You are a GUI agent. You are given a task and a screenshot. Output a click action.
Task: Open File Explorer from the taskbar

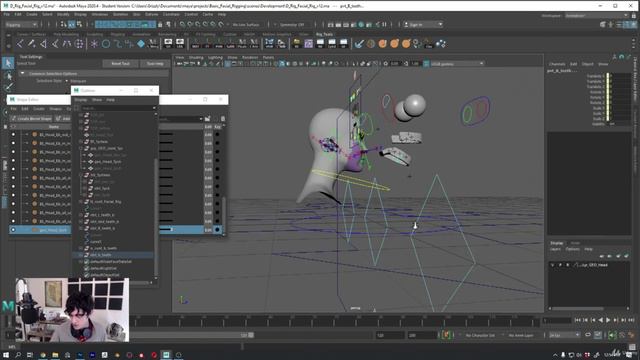[x=55, y=355]
